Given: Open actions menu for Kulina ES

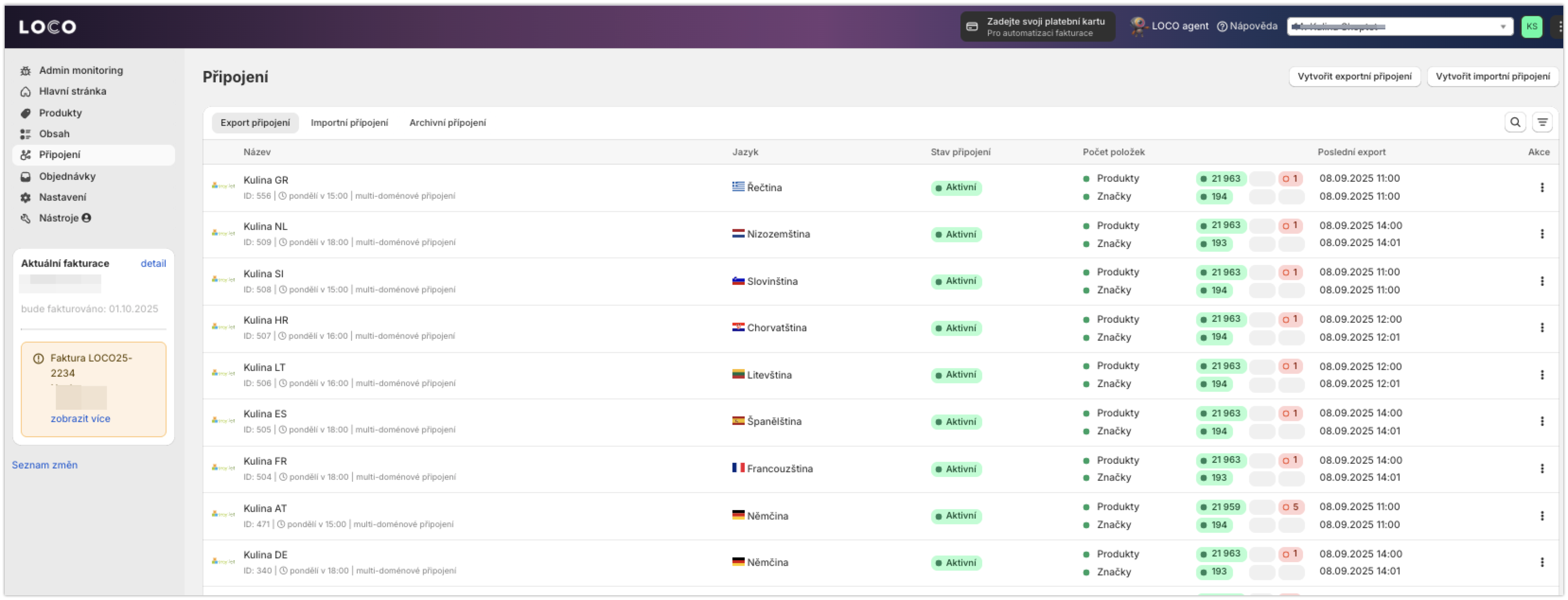Looking at the screenshot, I should (x=1541, y=422).
